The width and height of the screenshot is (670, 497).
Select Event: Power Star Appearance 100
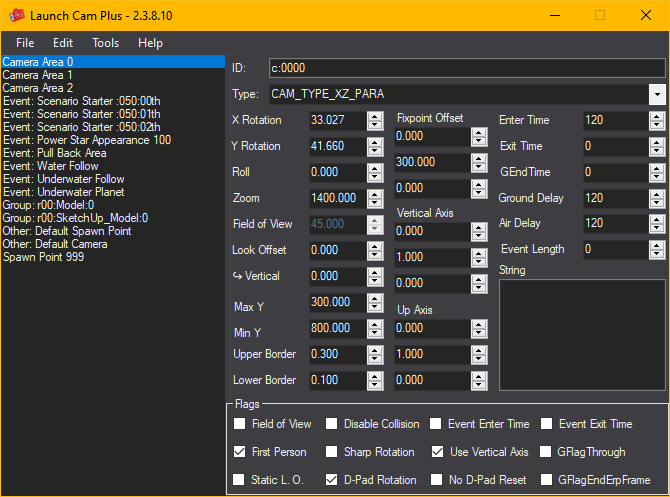(113, 140)
